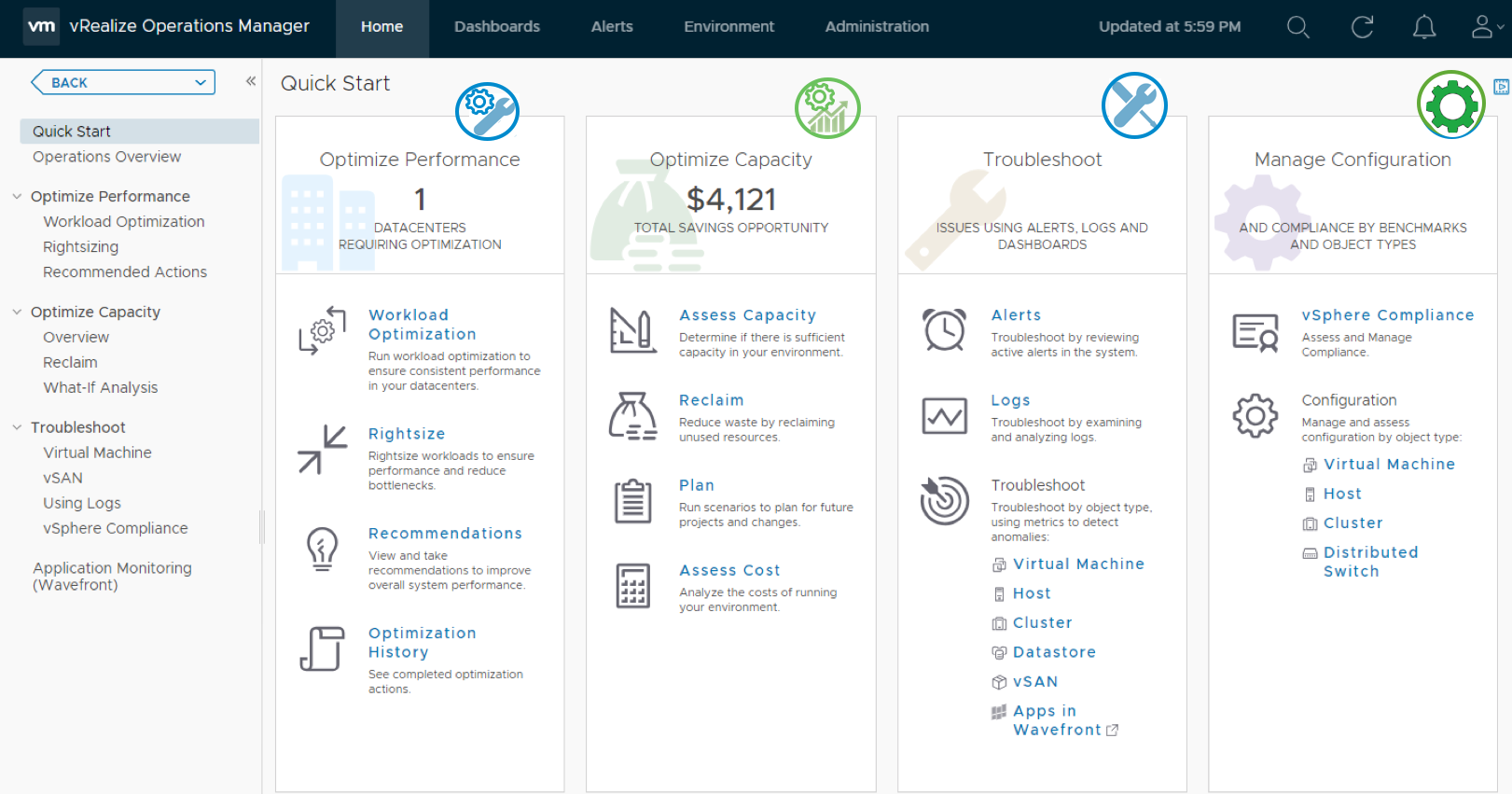Open the user account menu icon
The image size is (1512, 794).
1483,27
